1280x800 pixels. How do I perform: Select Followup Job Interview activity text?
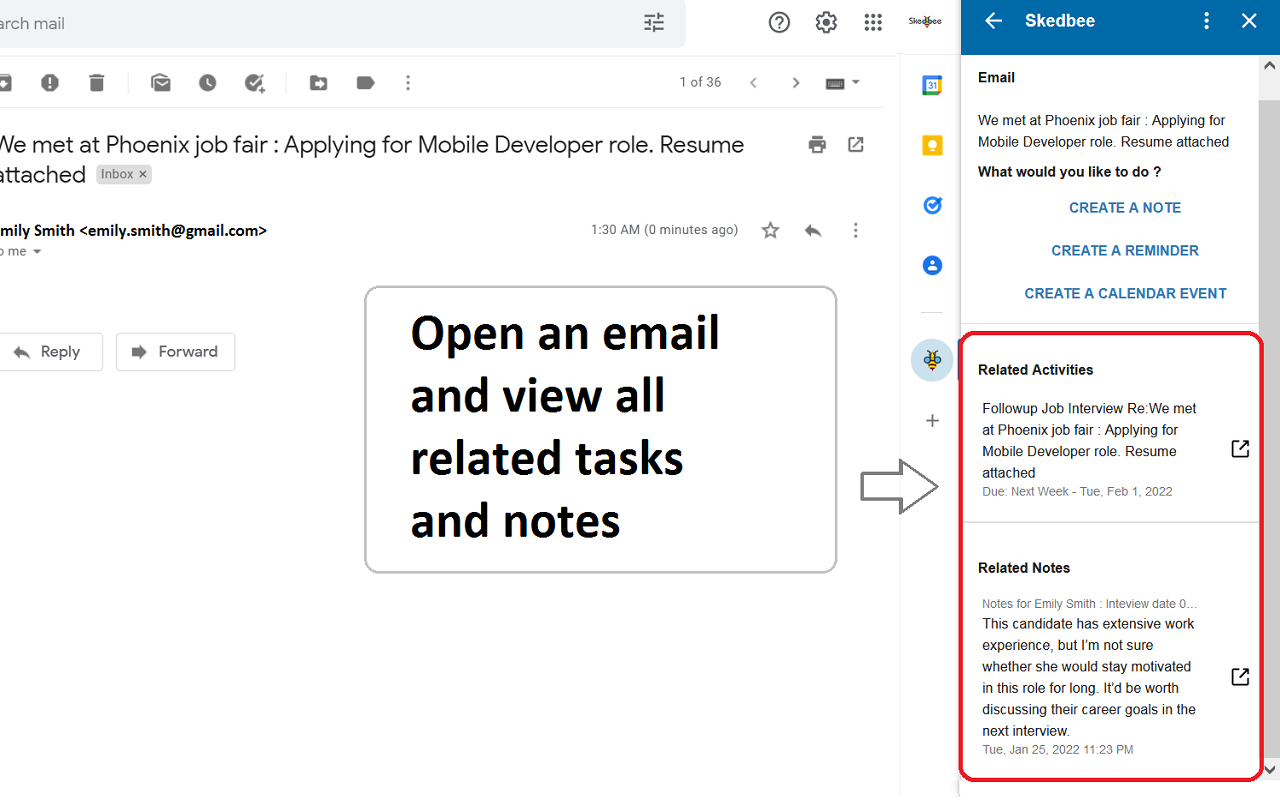[1089, 441]
